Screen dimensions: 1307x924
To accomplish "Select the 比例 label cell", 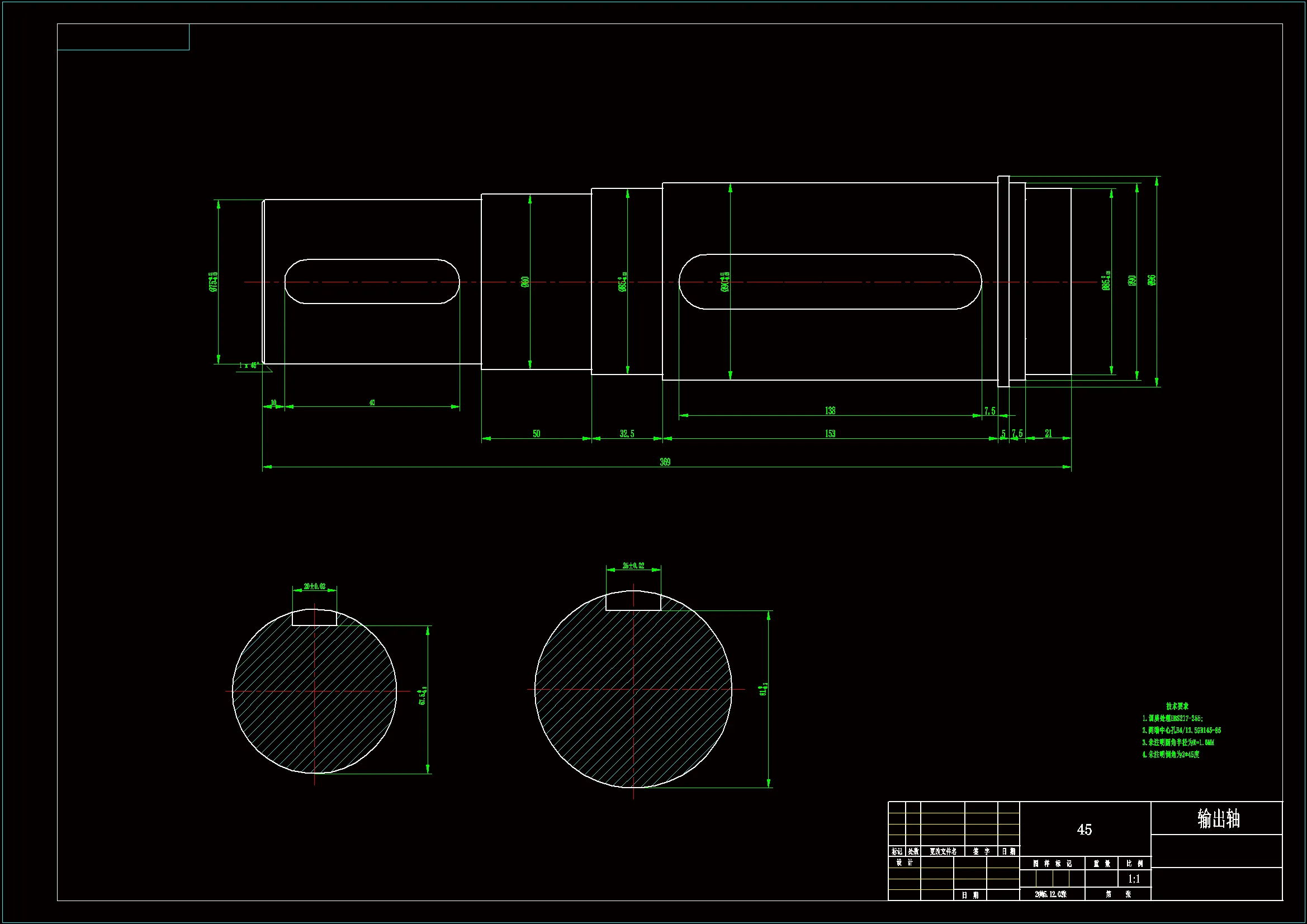I will 1134,864.
